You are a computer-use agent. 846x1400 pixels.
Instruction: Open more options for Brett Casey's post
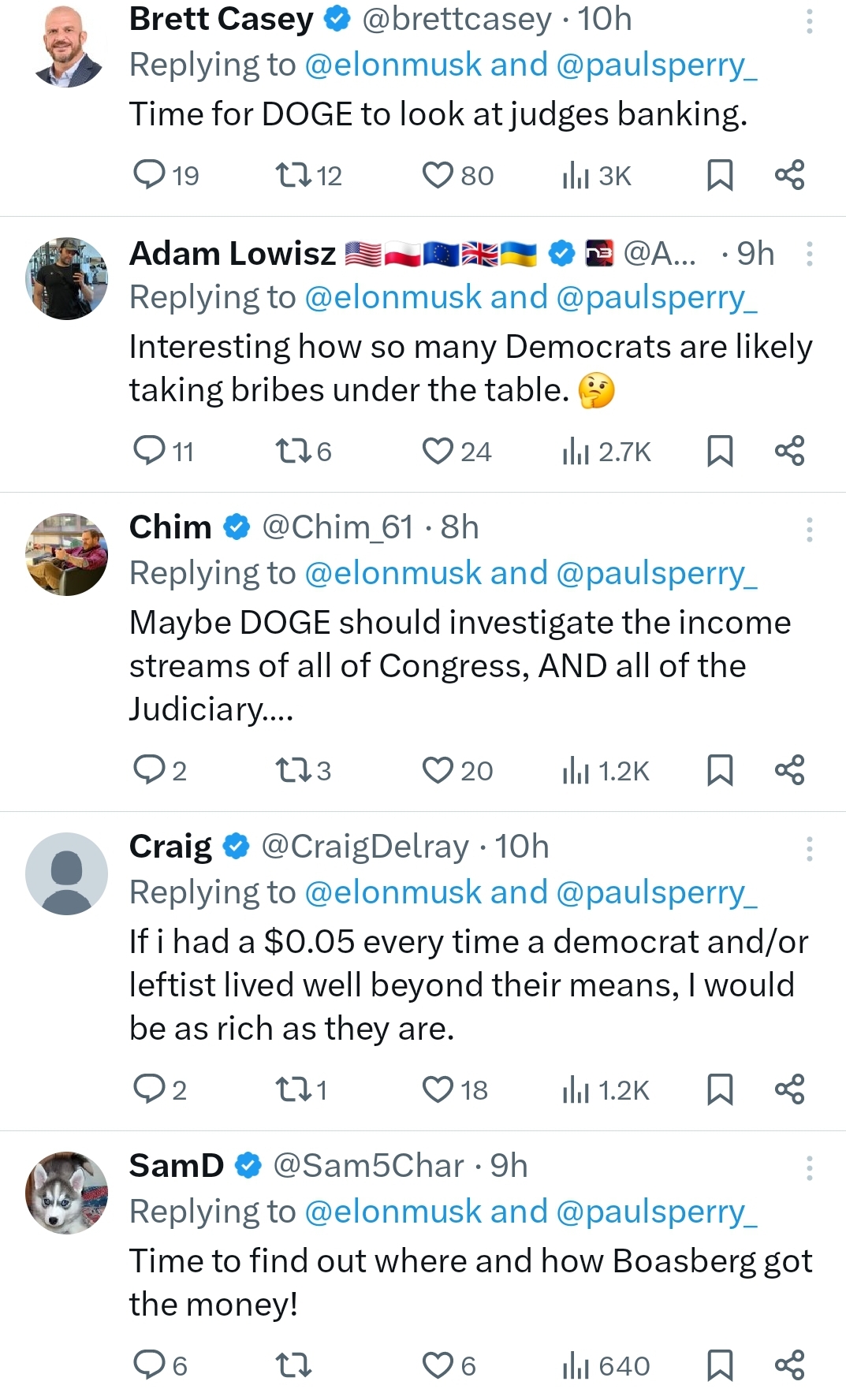809,20
